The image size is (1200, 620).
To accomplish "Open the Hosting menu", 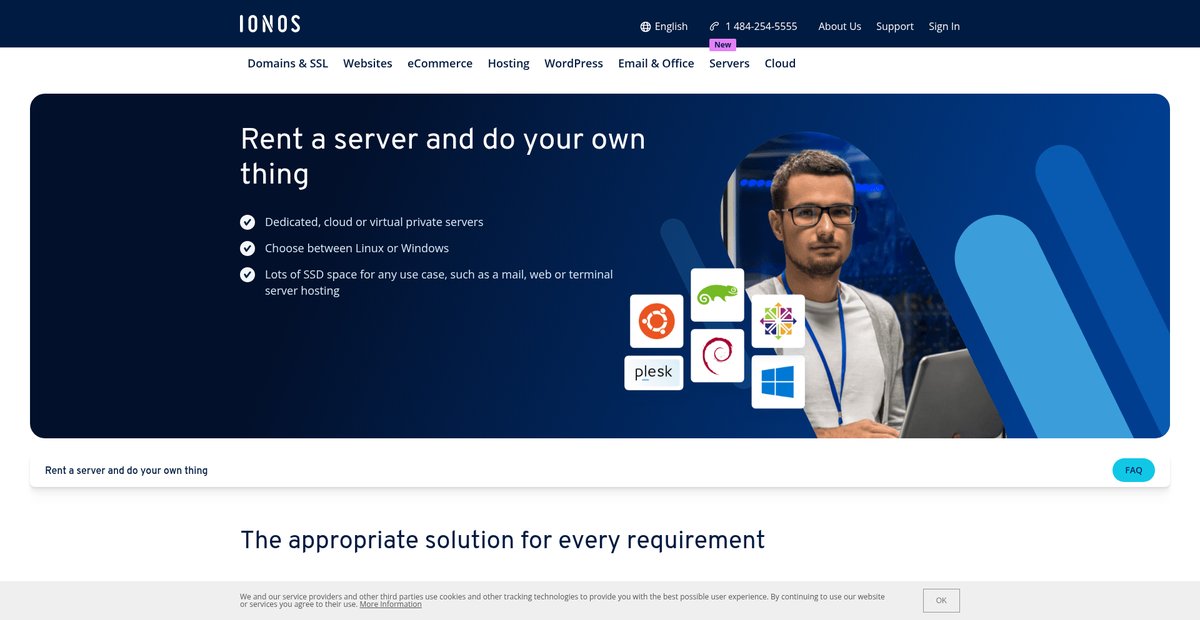I will tap(509, 63).
